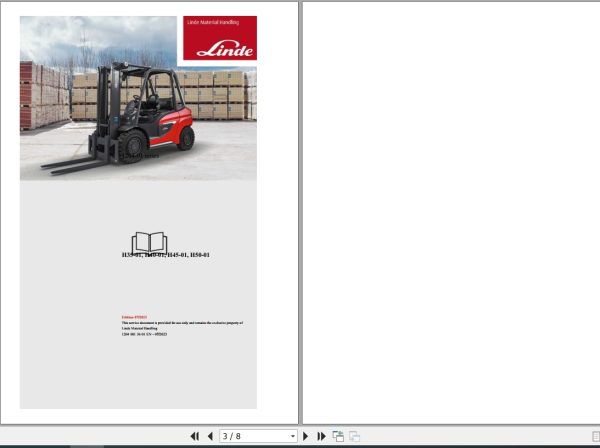The image size is (600, 448).
Task: Click the red Edition text line
Action: tap(134, 317)
